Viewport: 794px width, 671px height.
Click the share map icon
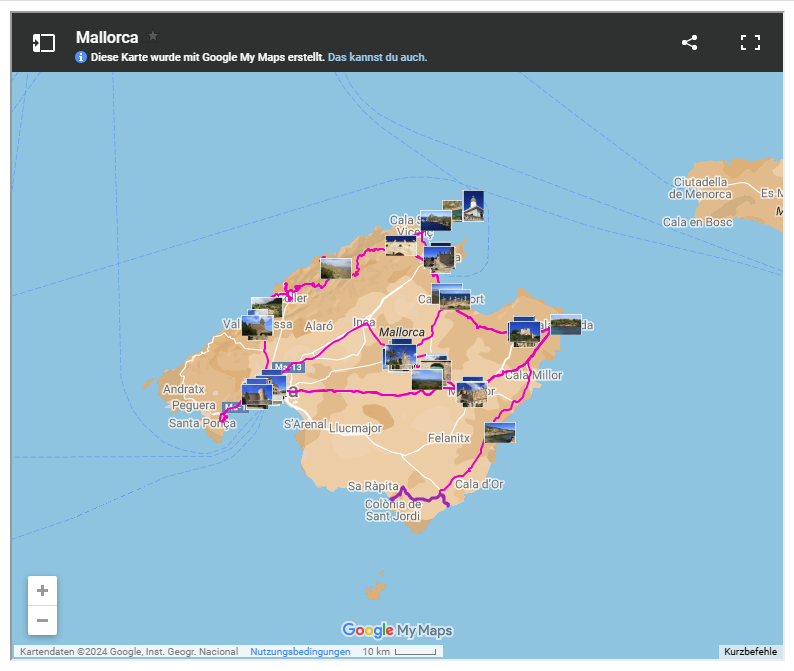pyautogui.click(x=689, y=43)
